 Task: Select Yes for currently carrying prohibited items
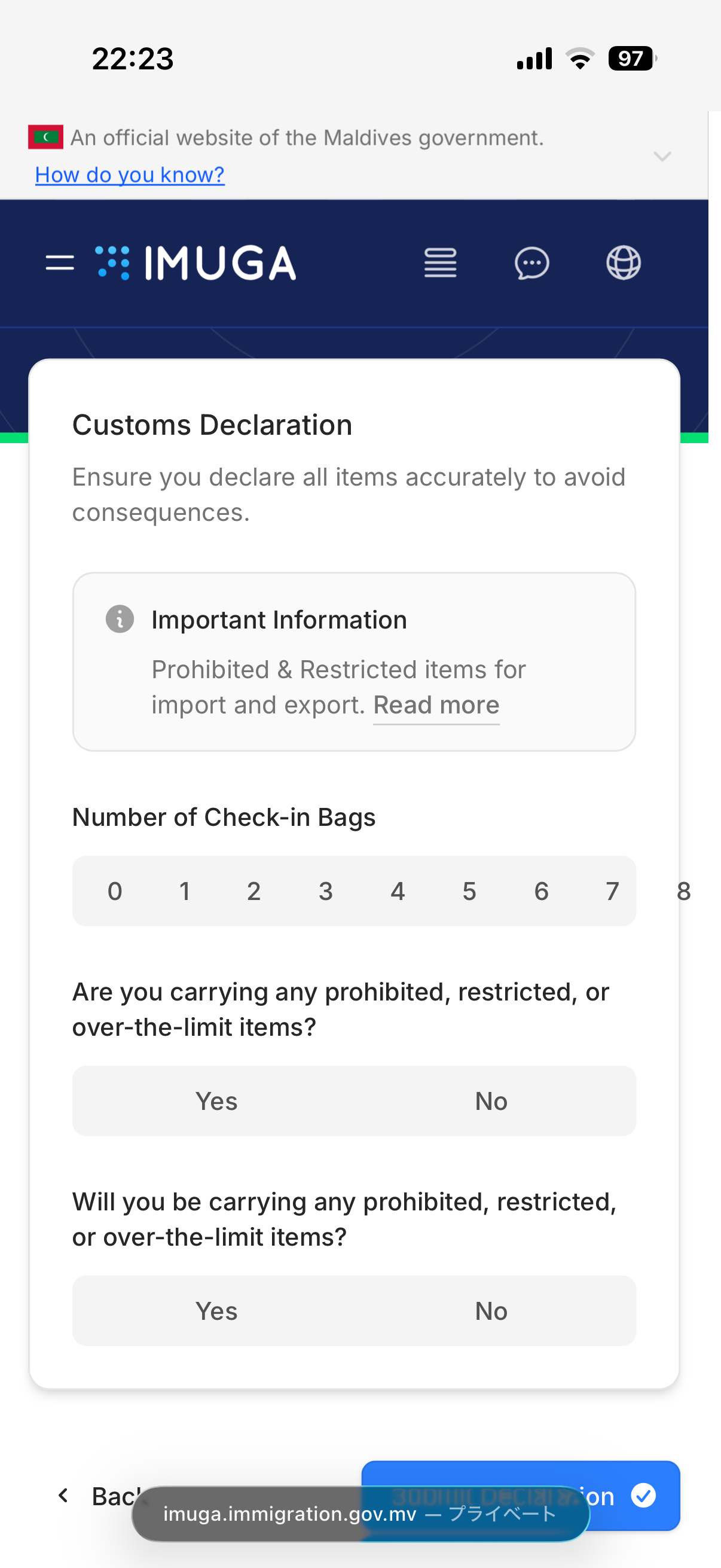point(216,1101)
